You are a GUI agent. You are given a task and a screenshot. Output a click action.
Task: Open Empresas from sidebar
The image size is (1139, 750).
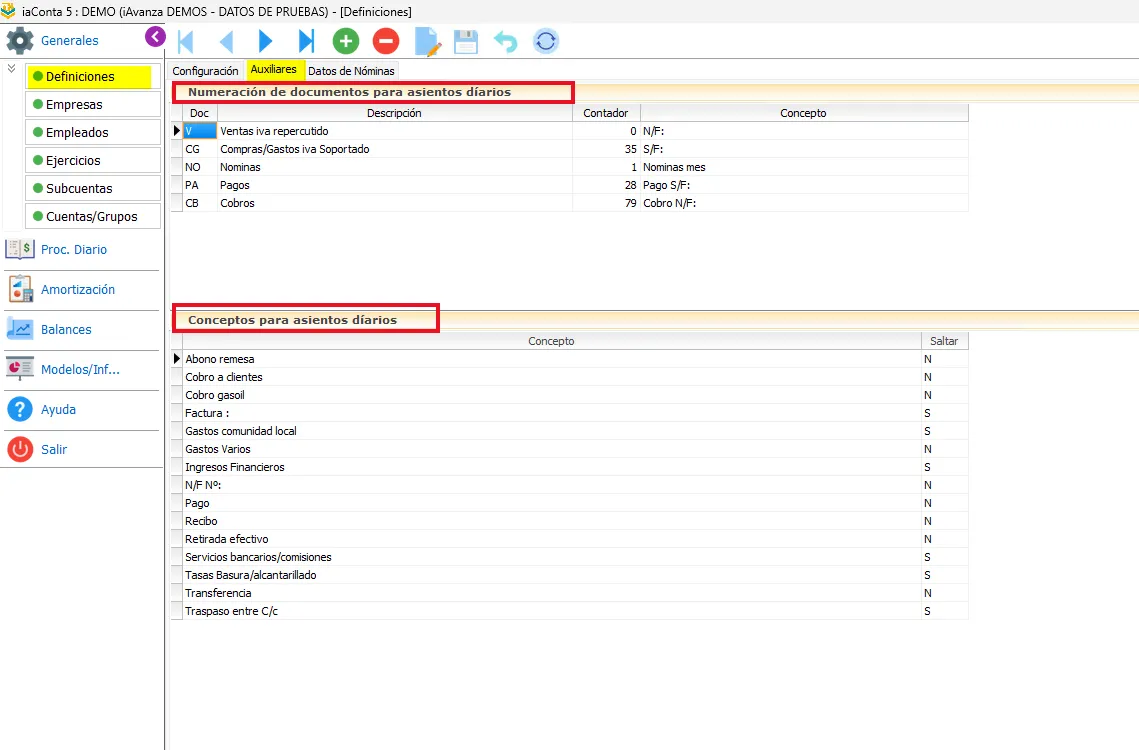pos(93,105)
